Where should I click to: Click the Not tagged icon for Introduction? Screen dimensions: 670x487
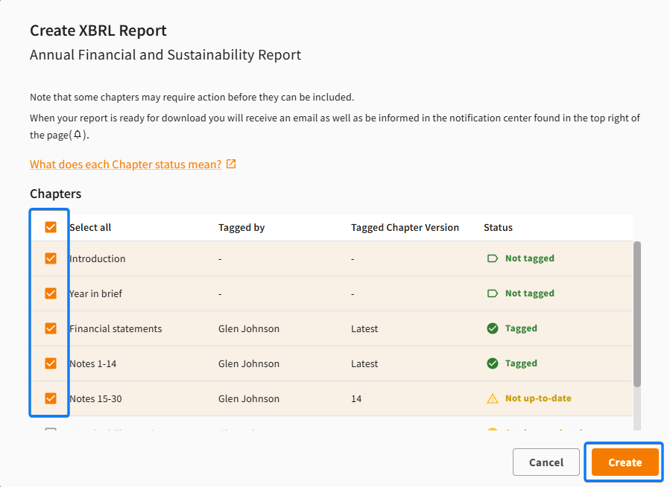492,258
